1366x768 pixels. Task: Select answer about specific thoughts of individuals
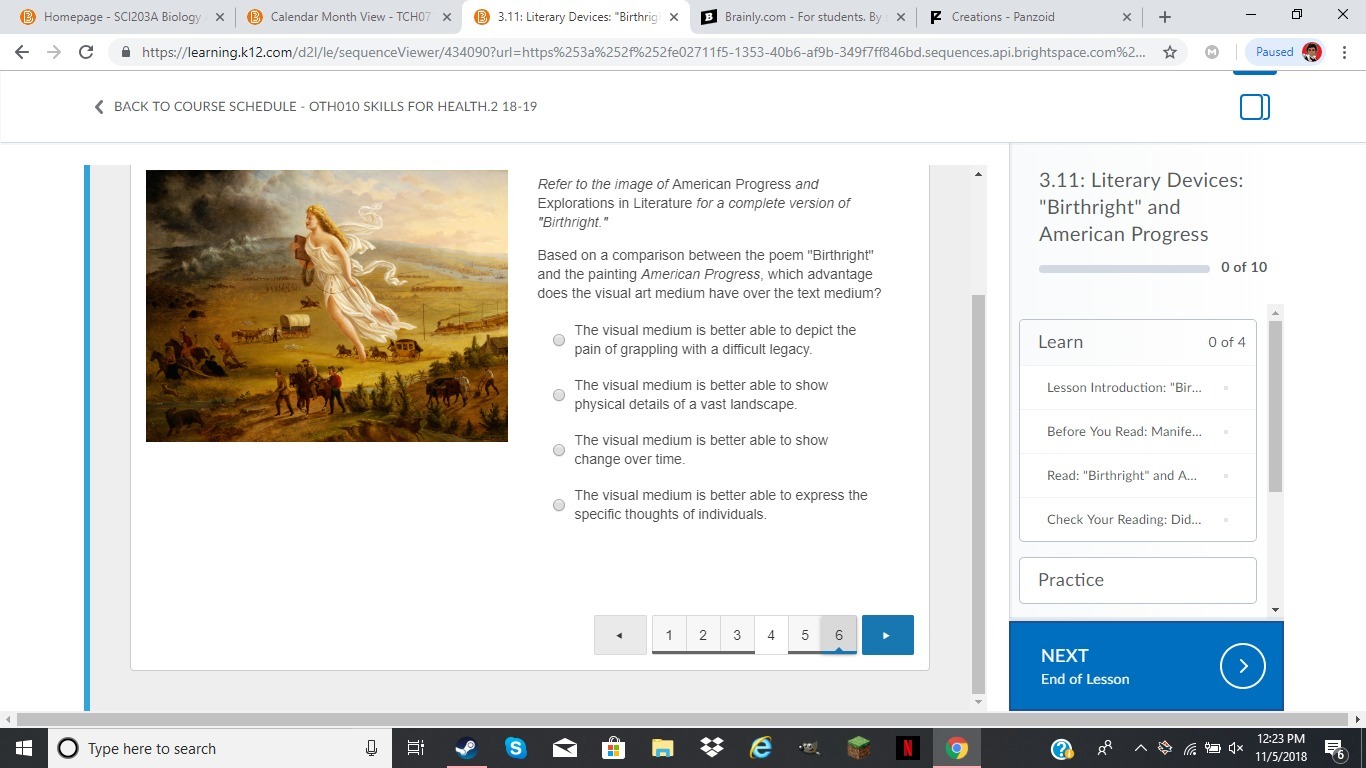tap(559, 505)
